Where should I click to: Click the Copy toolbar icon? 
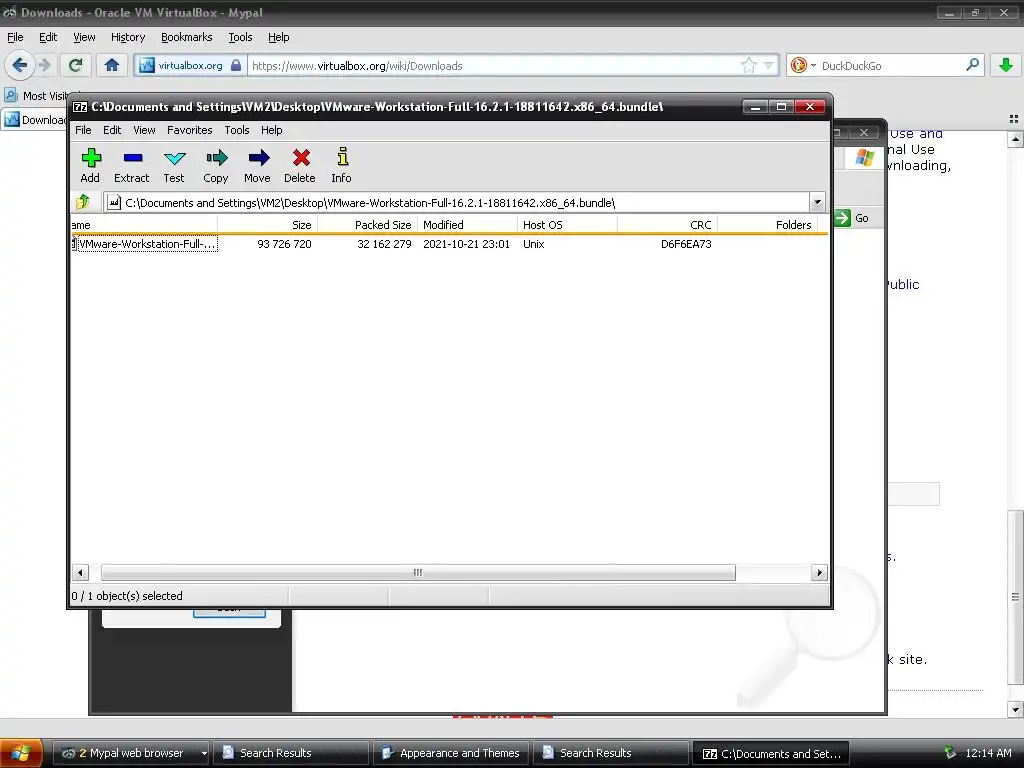click(x=216, y=165)
